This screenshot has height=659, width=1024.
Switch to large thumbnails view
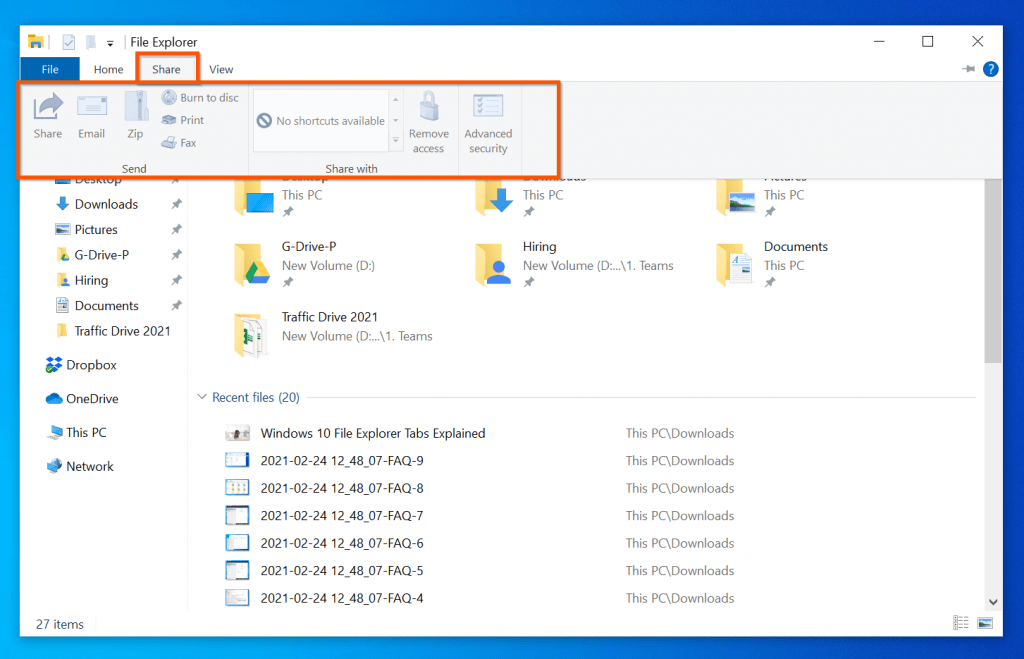(986, 622)
